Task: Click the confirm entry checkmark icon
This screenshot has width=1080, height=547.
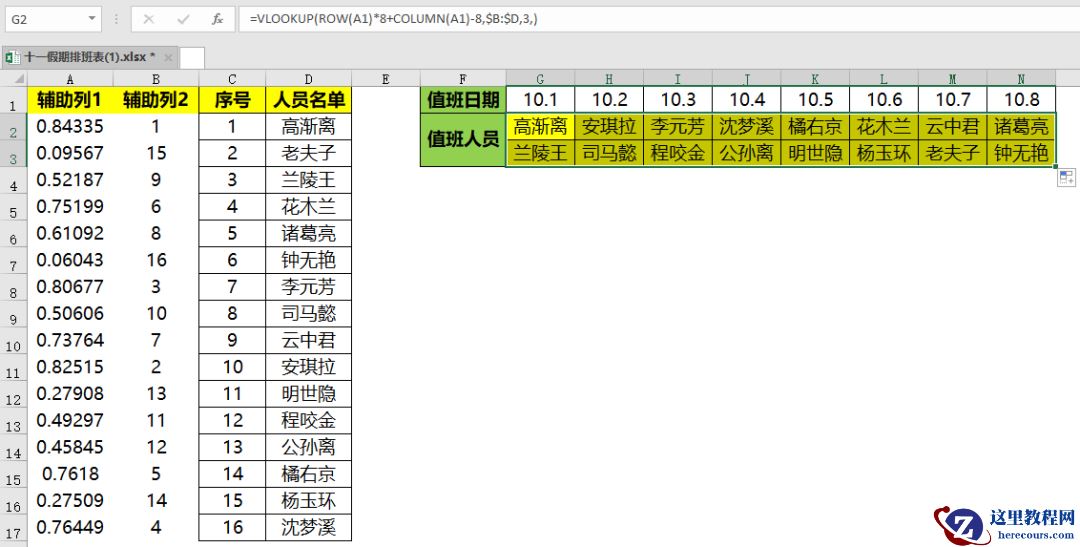Action: (x=183, y=19)
